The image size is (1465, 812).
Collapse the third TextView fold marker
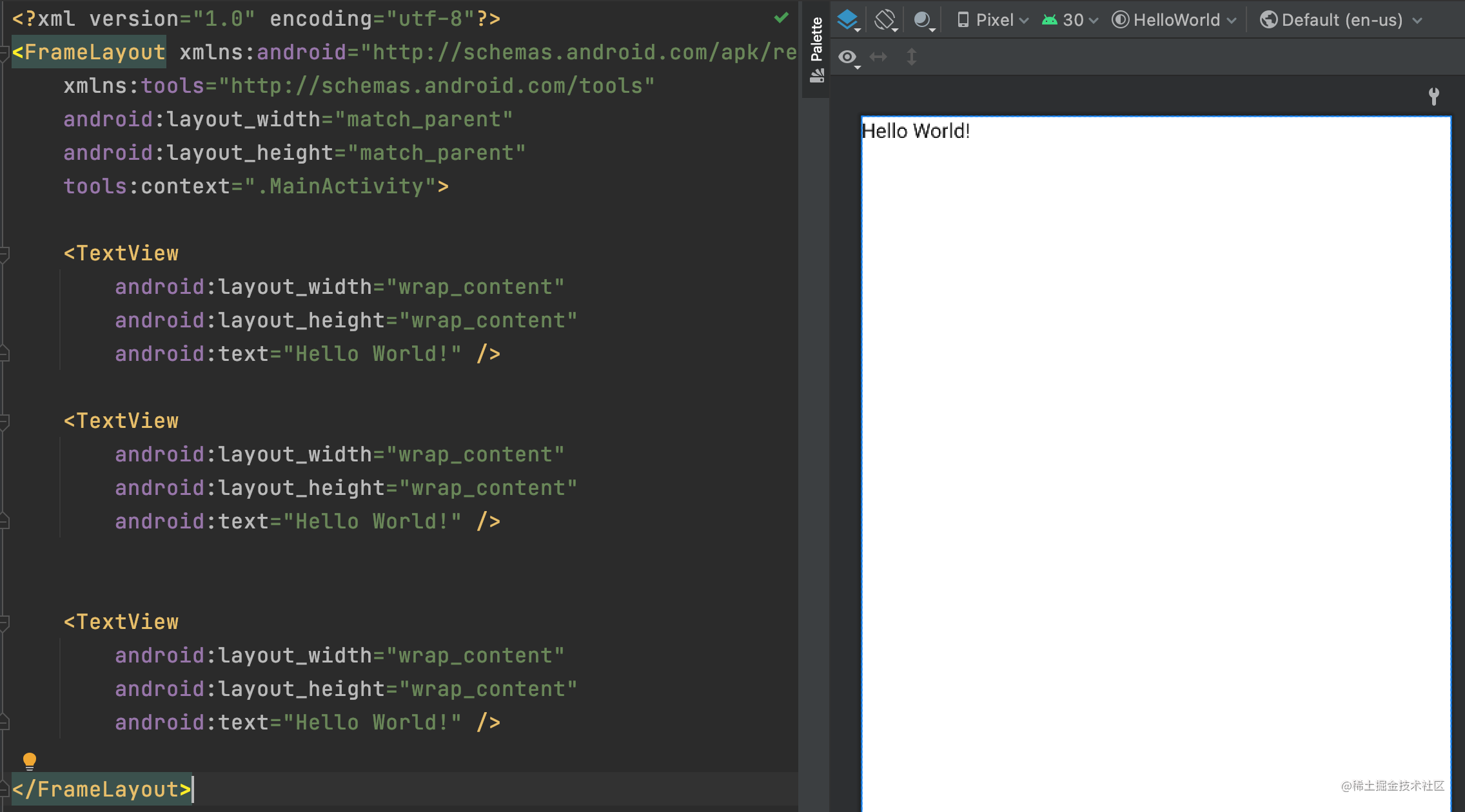(x=5, y=623)
